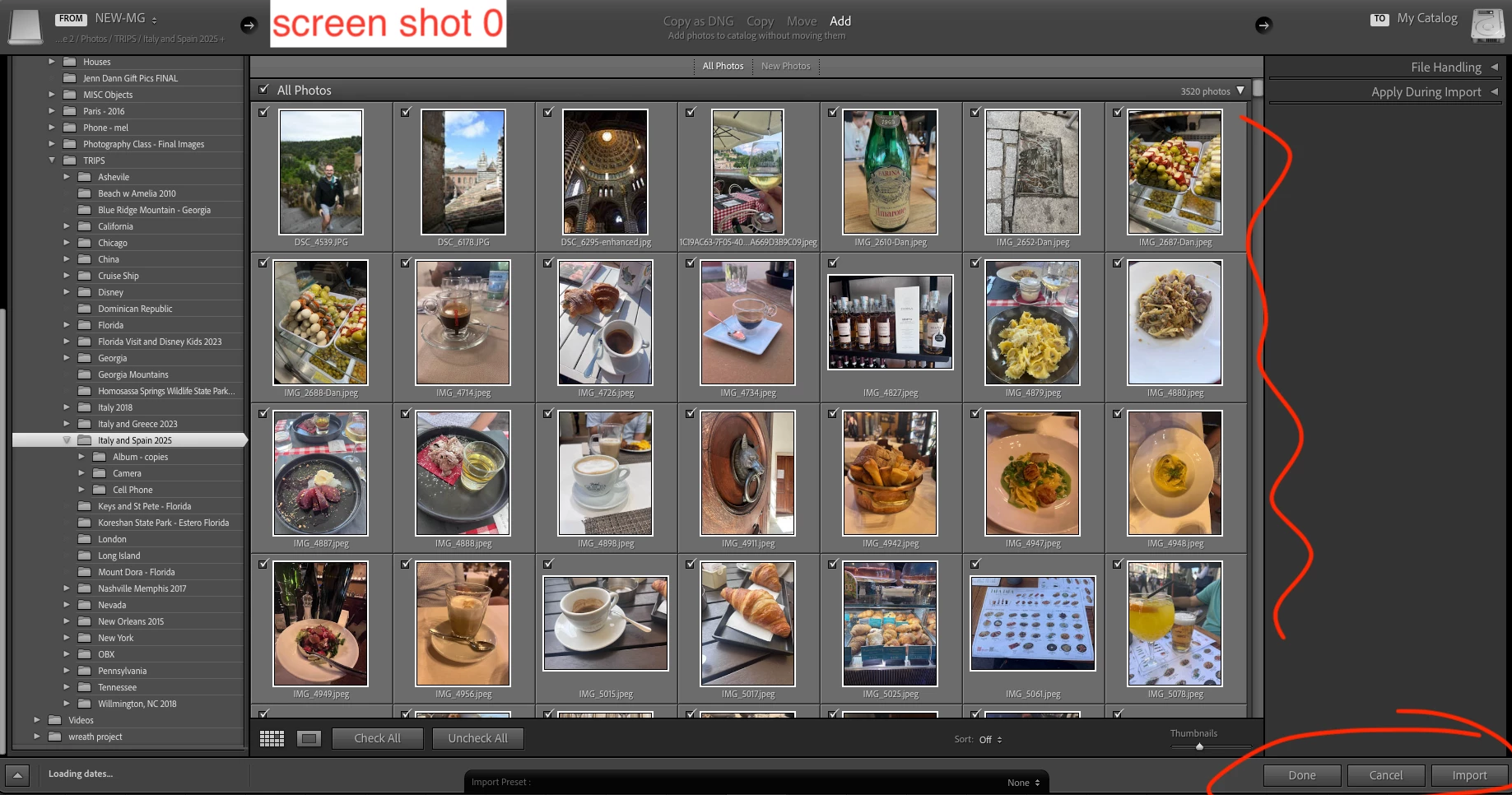Open the Sort dropdown set to Off
This screenshot has width=1512, height=795.
point(990,740)
